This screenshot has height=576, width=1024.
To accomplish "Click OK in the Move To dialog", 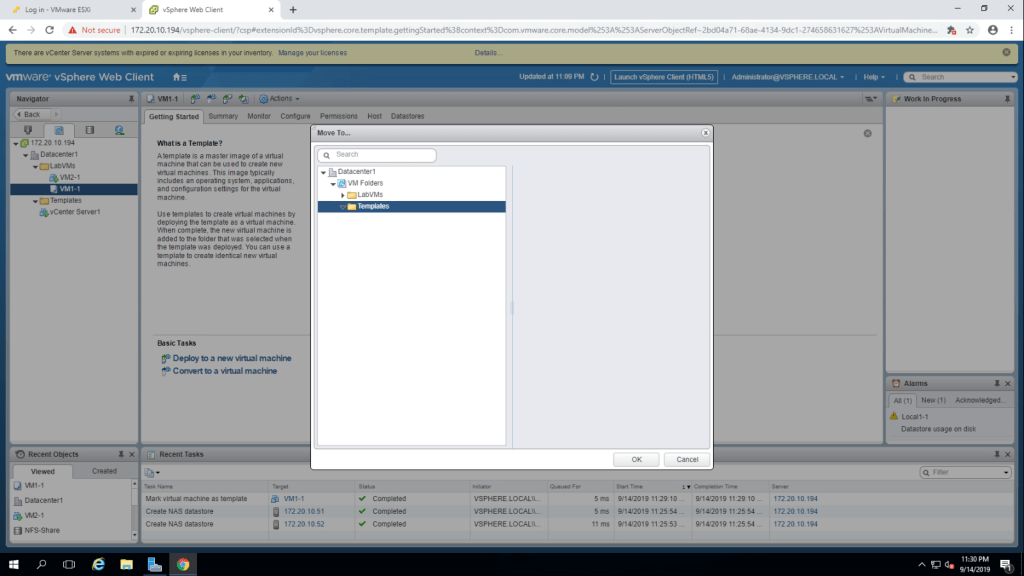I will (636, 460).
